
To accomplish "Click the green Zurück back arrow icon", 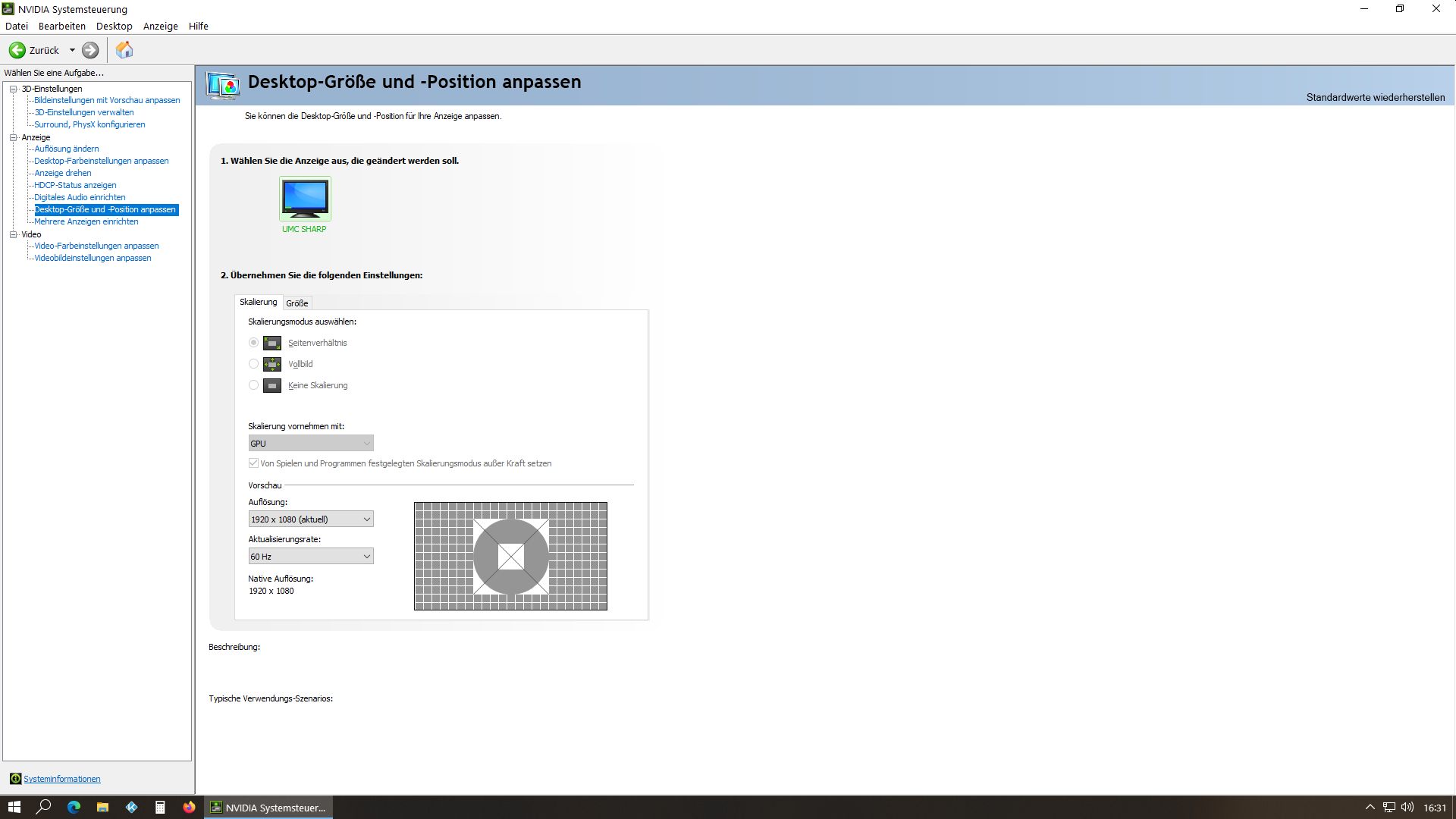I will click(17, 50).
